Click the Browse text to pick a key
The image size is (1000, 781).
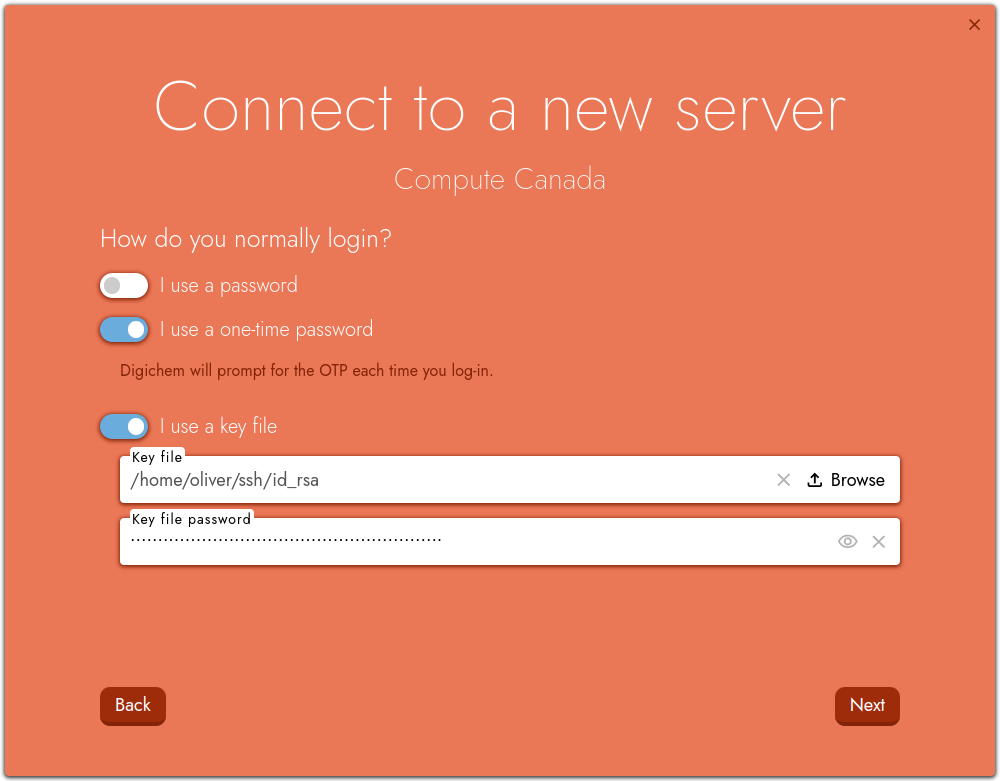(857, 480)
